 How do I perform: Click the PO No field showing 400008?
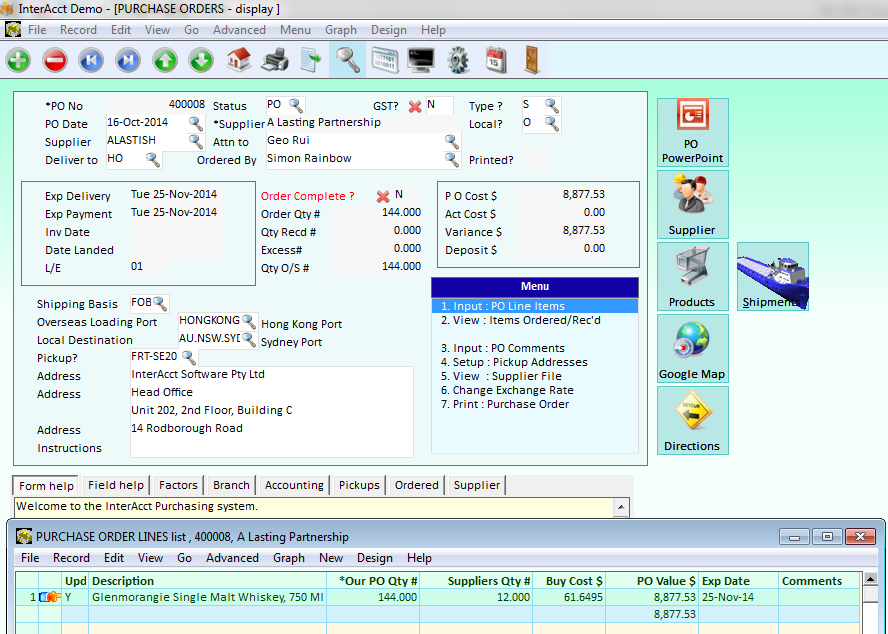(x=156, y=105)
